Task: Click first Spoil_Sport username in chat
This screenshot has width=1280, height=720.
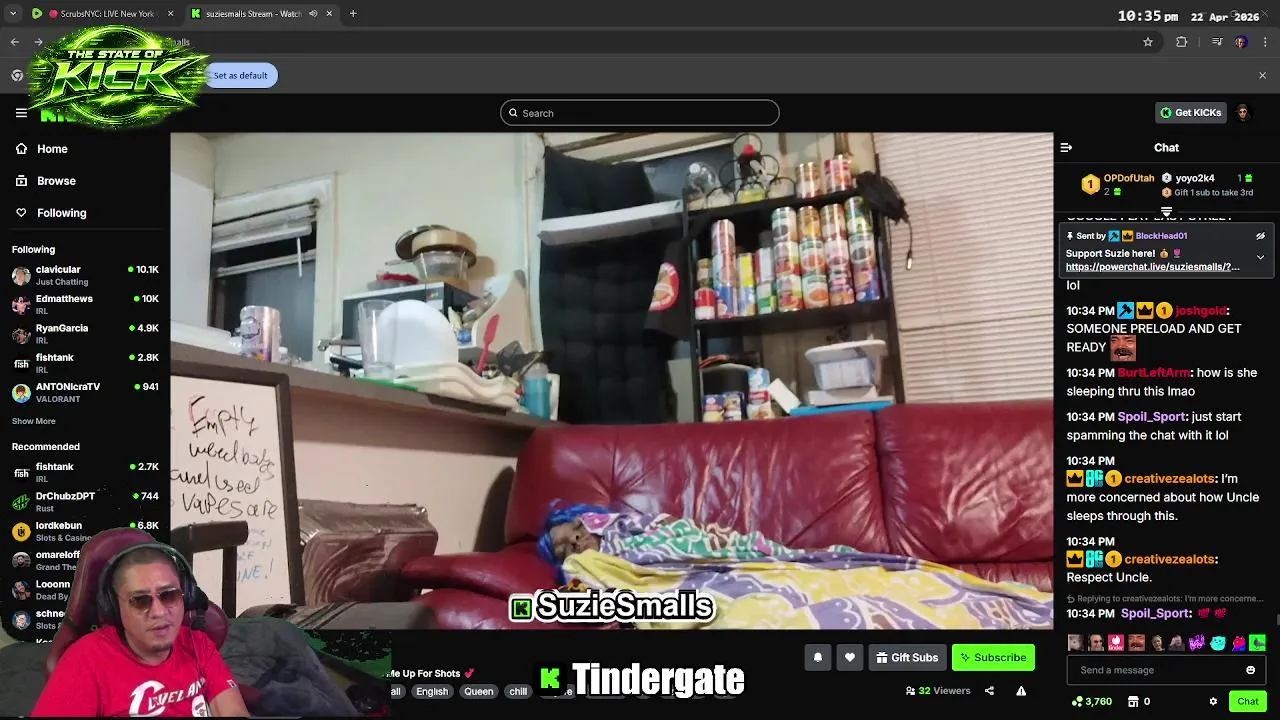Action: (x=1153, y=417)
